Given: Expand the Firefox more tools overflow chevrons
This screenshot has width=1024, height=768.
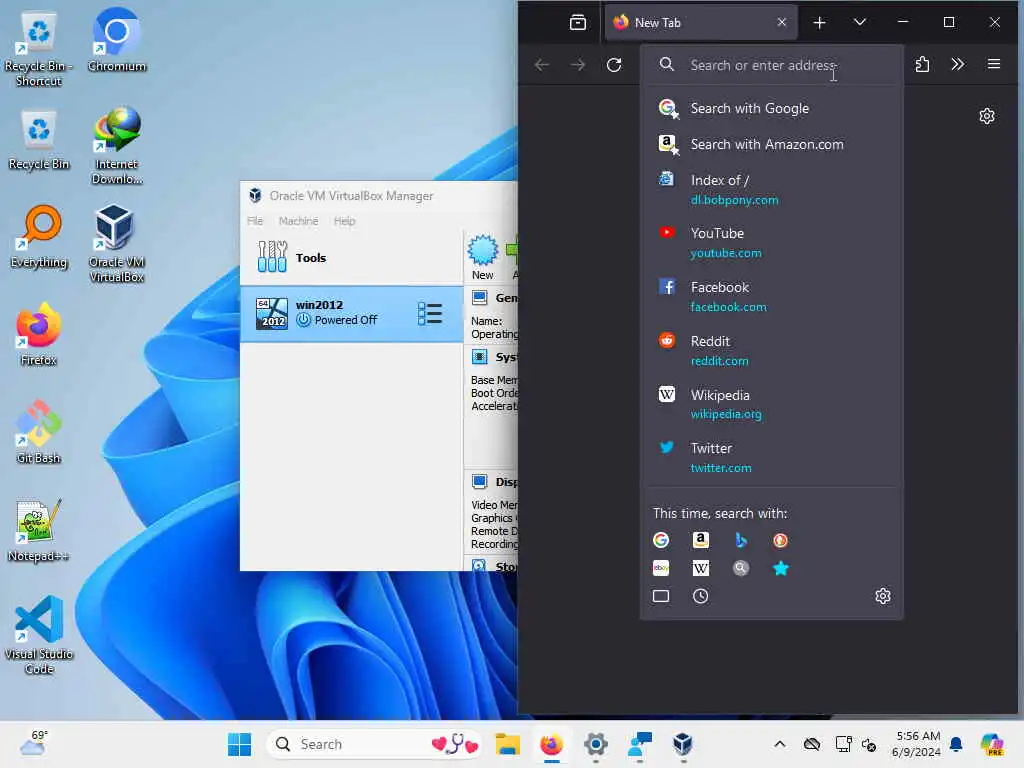Looking at the screenshot, I should coord(957,64).
